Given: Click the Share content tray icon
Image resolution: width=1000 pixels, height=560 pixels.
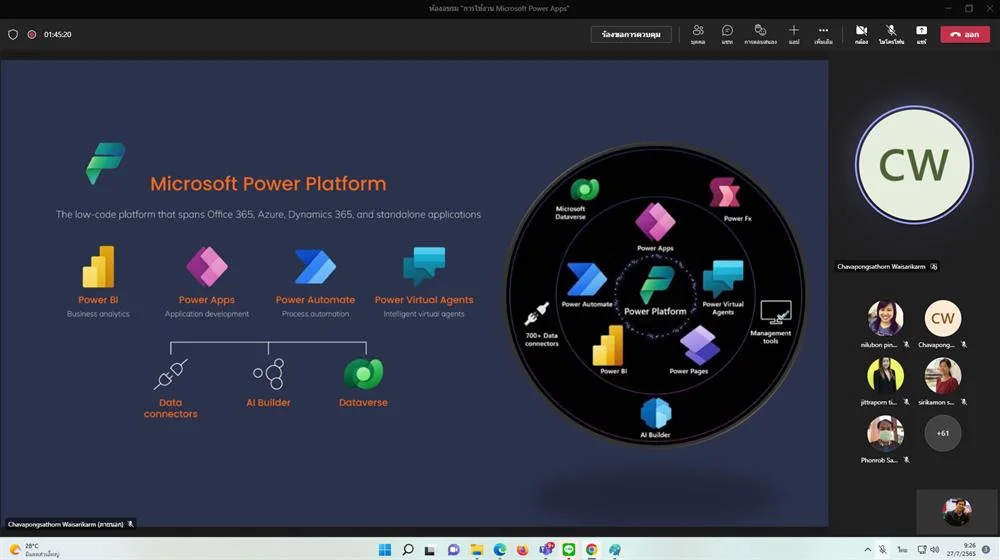Looking at the screenshot, I should click(922, 34).
